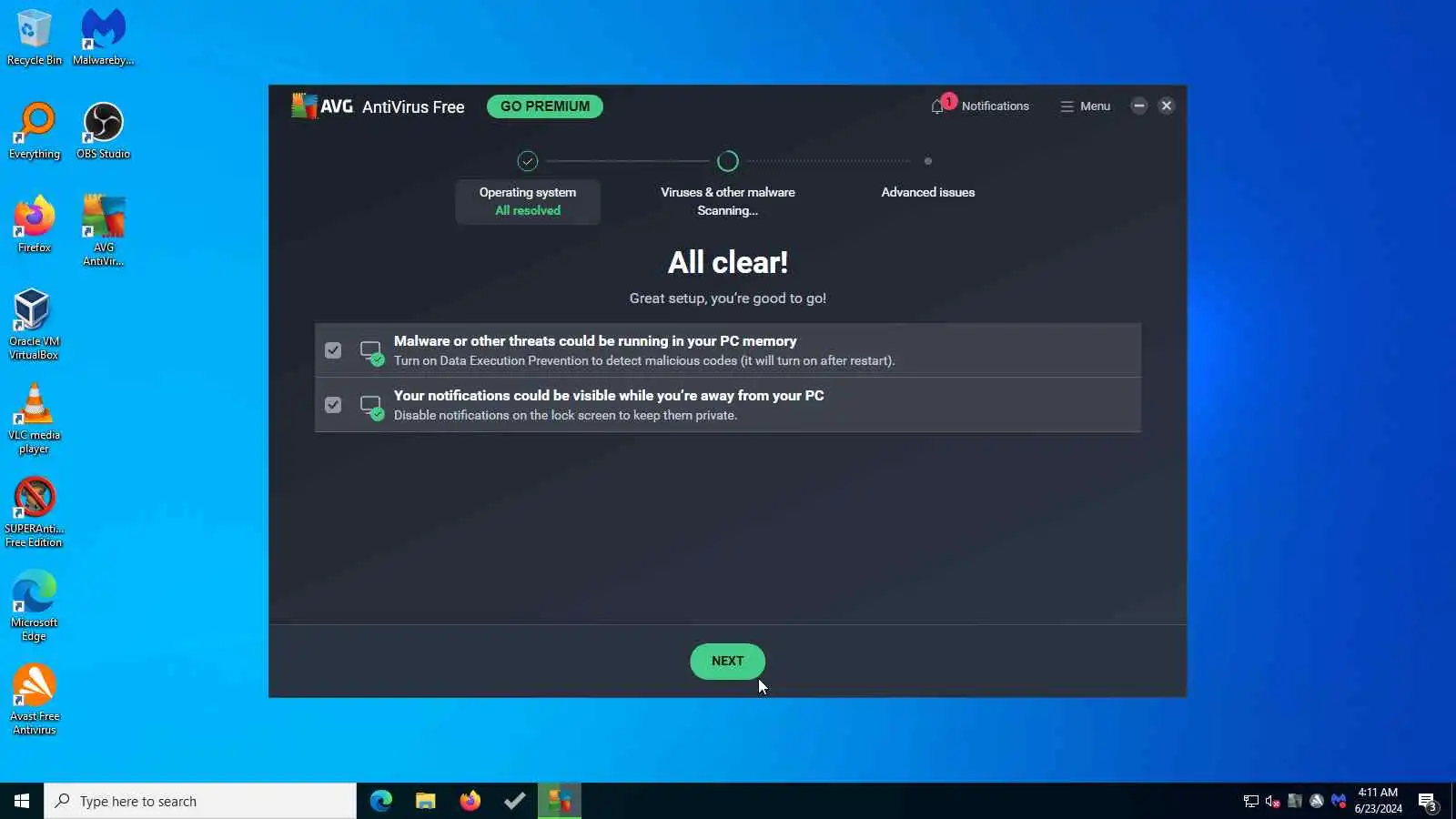This screenshot has width=1456, height=819.
Task: Select the Oracle VM VirtualBox desktop icon
Action: coord(34,325)
